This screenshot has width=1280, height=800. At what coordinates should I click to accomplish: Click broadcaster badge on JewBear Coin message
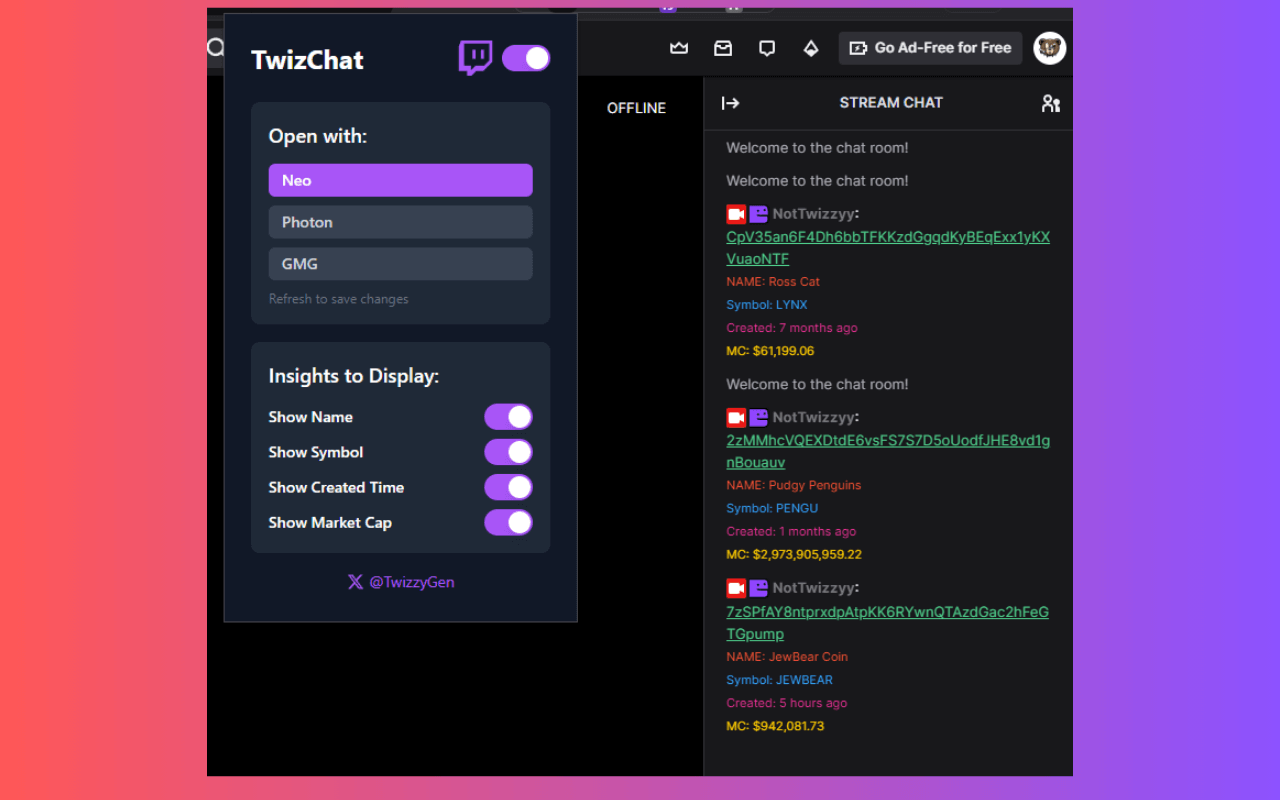click(736, 589)
